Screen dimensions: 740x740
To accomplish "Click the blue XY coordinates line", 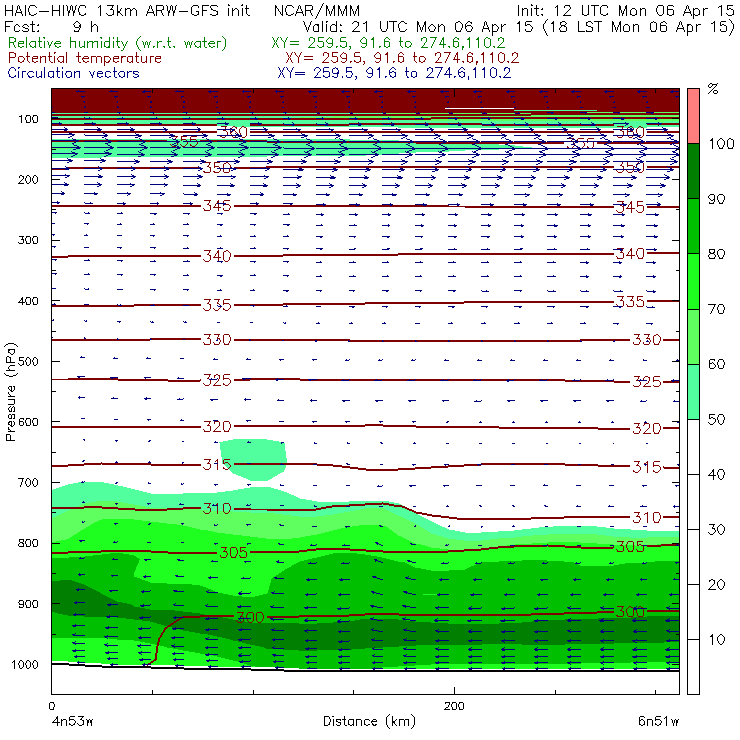I will click(394, 73).
